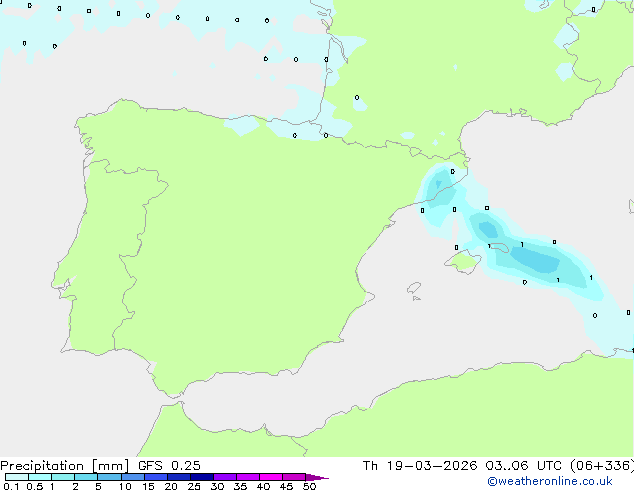
Task: Click the '(06+336)' forecast offset text
Action: [x=602, y=466]
